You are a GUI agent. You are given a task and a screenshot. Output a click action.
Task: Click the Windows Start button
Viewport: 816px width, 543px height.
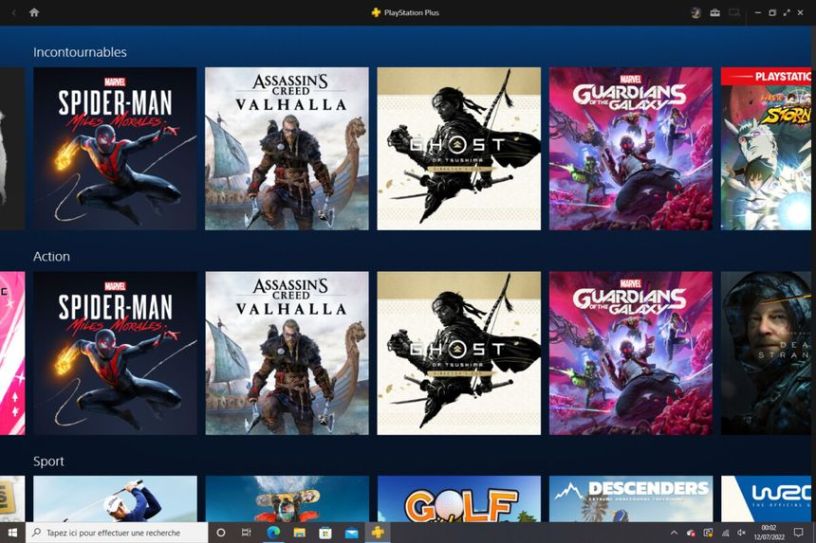[11, 532]
